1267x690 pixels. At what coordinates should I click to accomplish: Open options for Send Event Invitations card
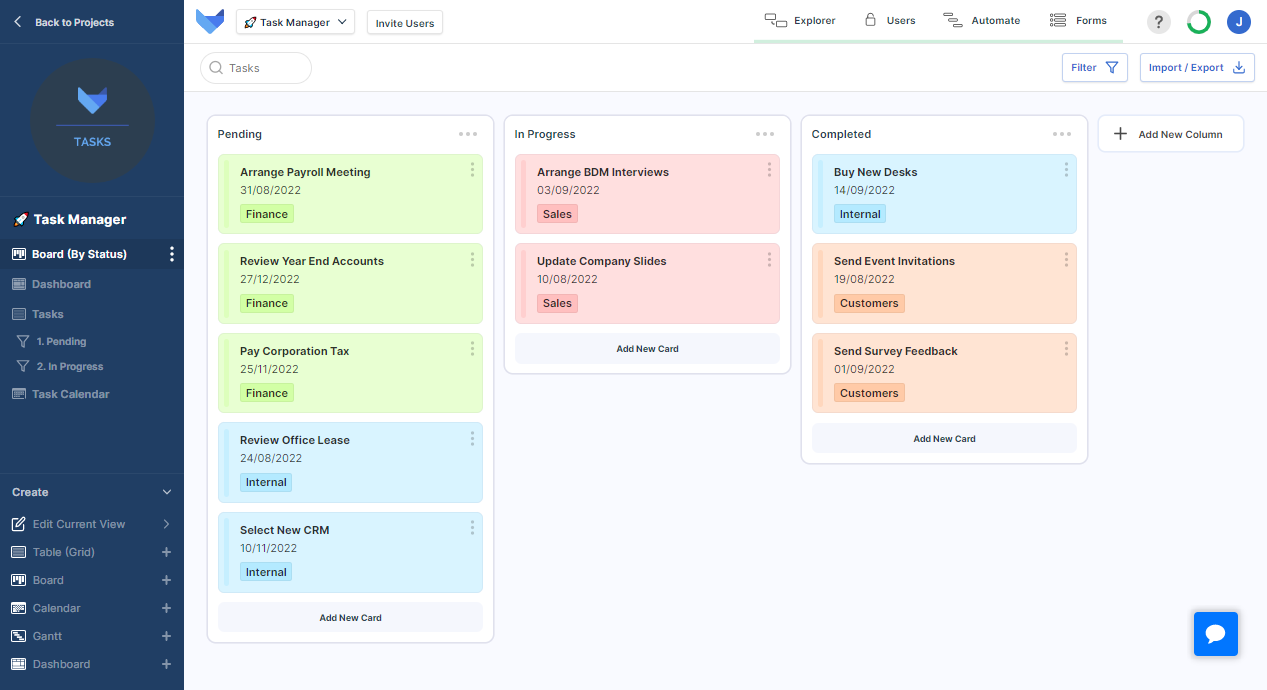tap(1066, 260)
